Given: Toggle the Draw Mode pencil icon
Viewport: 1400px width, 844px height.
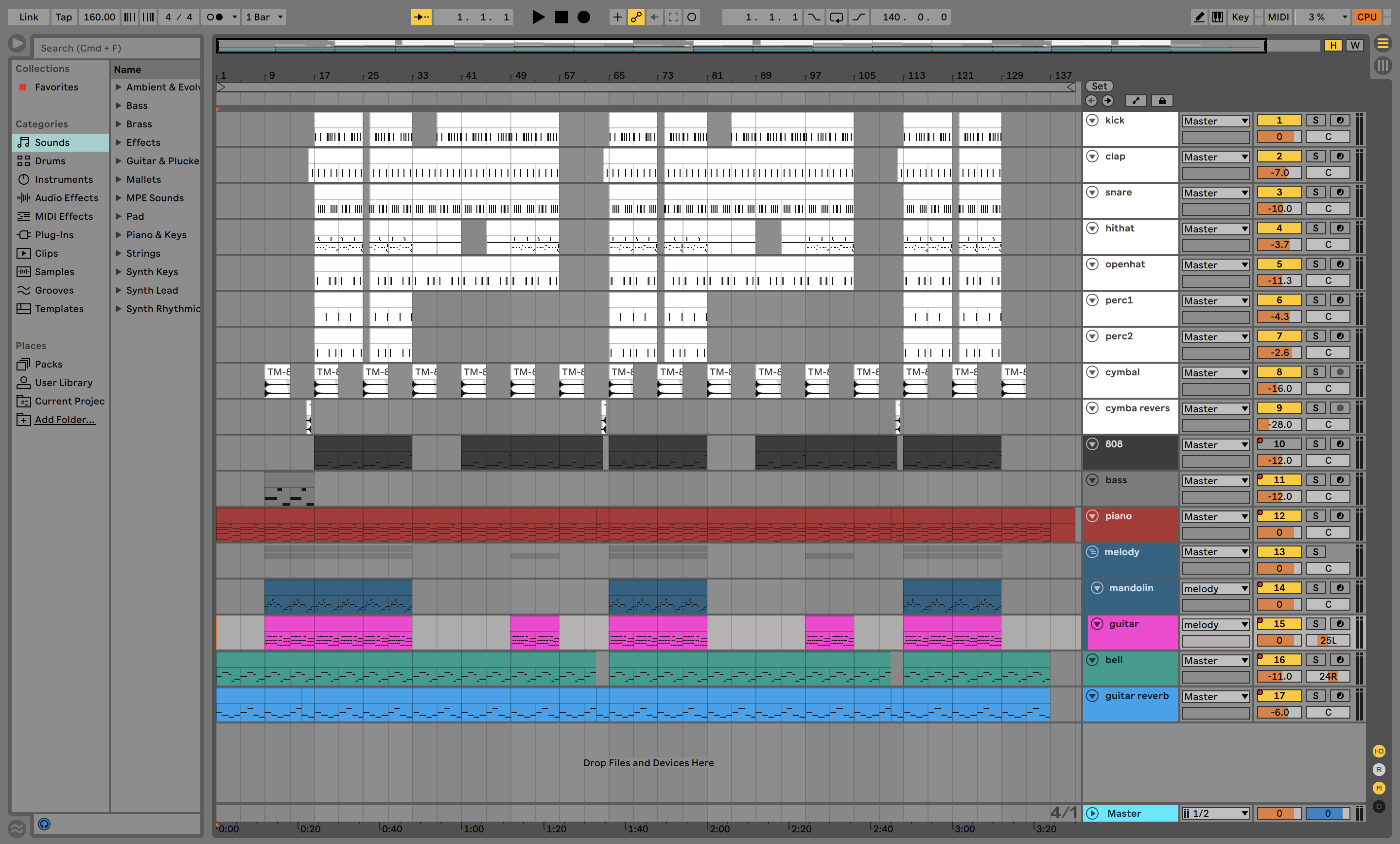Looking at the screenshot, I should 1199,17.
